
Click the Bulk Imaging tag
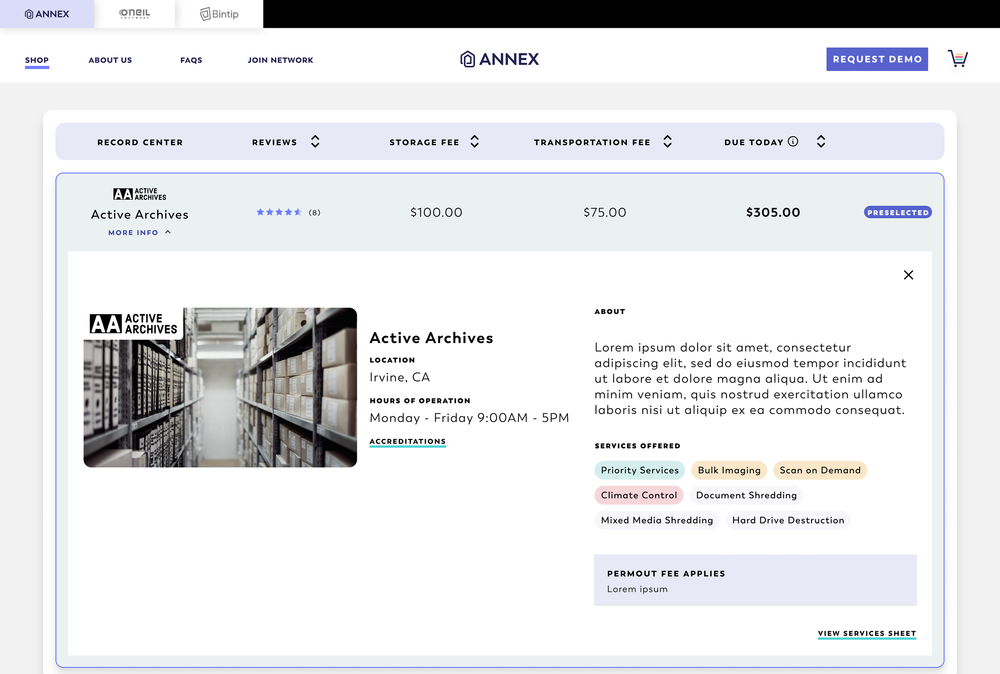click(729, 470)
